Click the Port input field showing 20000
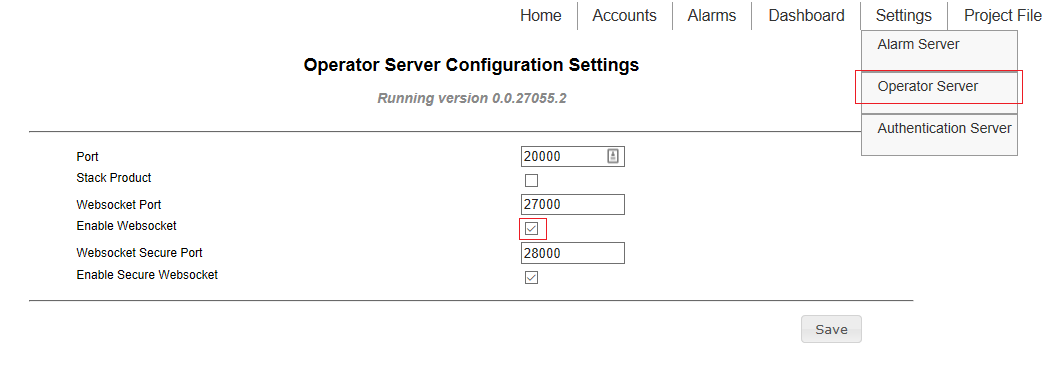Screen dimensions: 1048x370 [x=572, y=156]
